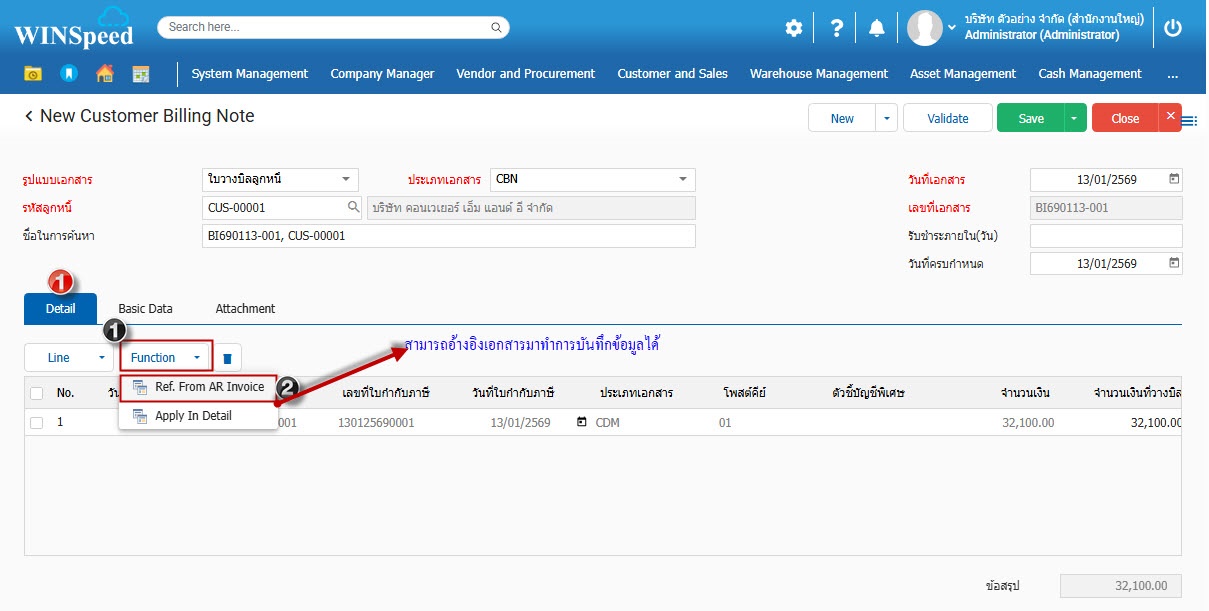Open the settings gear icon
The height and width of the screenshot is (611, 1209).
(x=793, y=28)
